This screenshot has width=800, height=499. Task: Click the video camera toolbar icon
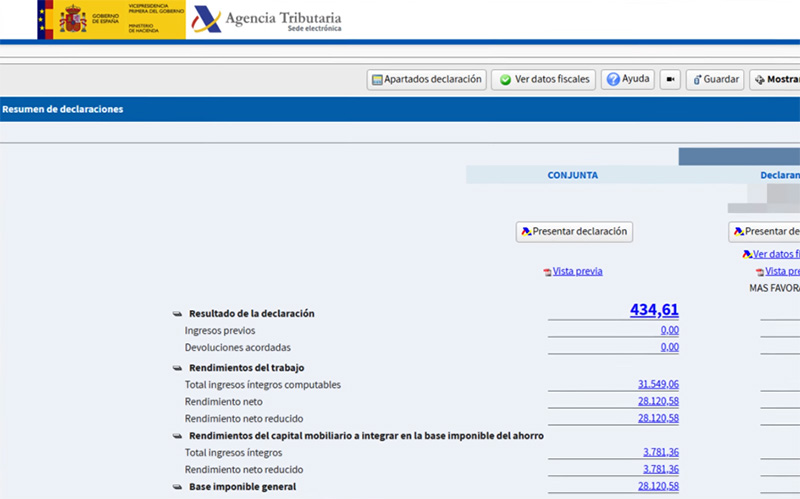coord(670,80)
